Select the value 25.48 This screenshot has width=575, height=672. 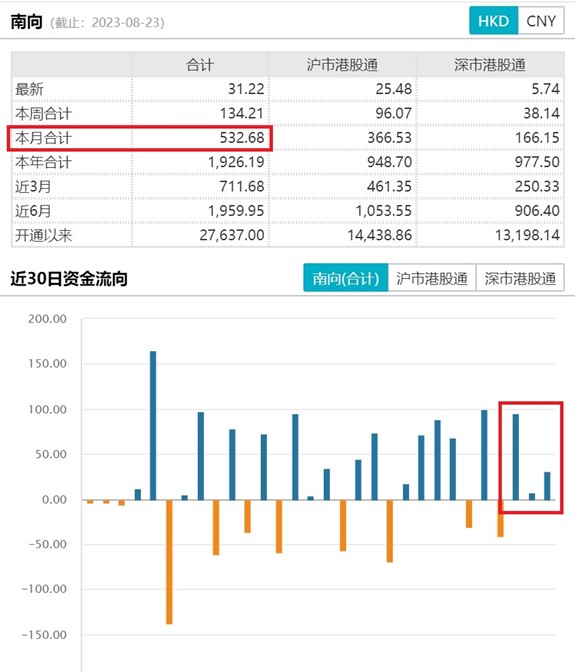[x=394, y=89]
